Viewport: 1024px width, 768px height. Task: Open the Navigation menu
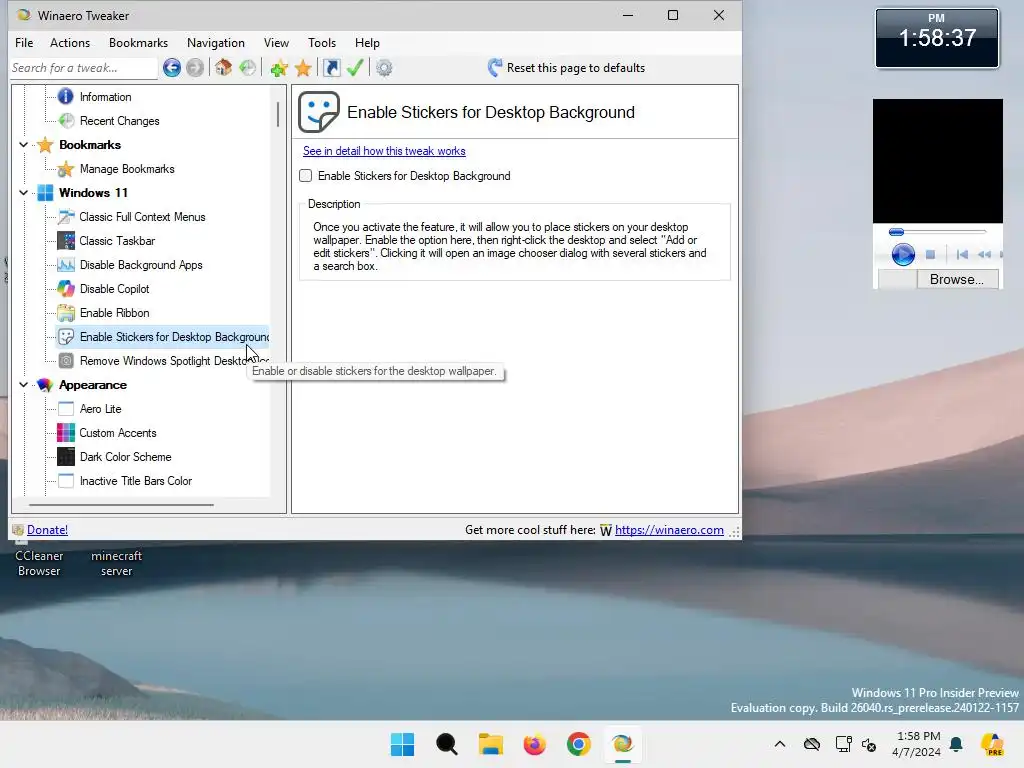point(216,42)
